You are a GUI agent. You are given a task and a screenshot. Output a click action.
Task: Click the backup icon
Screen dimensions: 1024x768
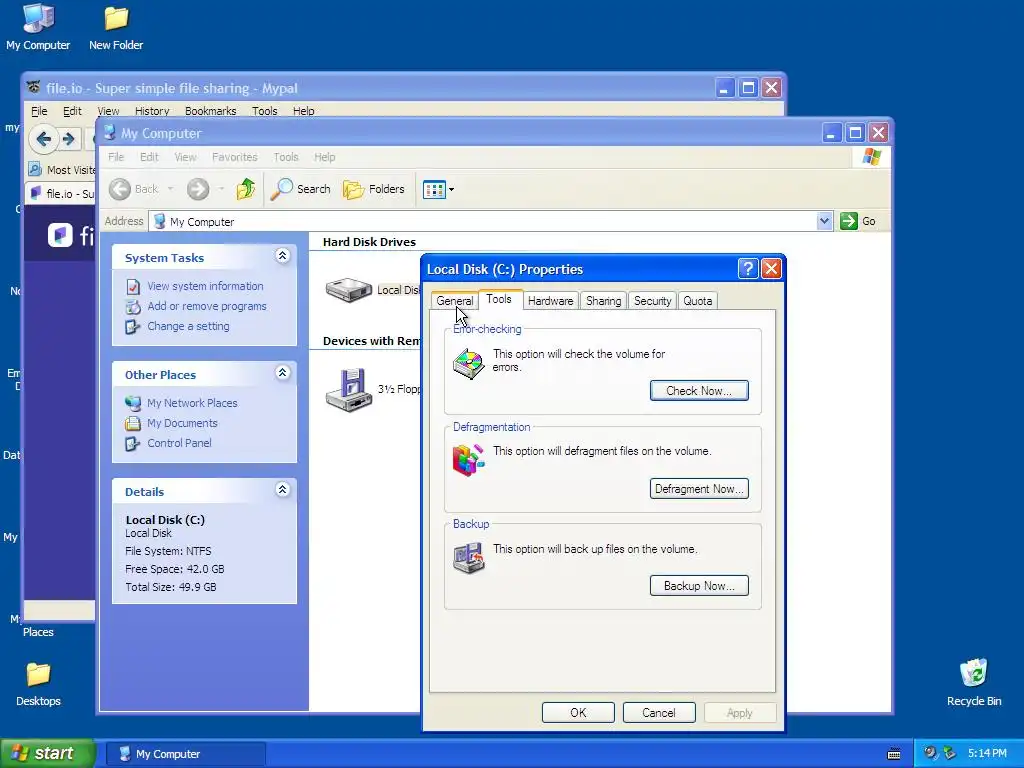[x=468, y=558]
